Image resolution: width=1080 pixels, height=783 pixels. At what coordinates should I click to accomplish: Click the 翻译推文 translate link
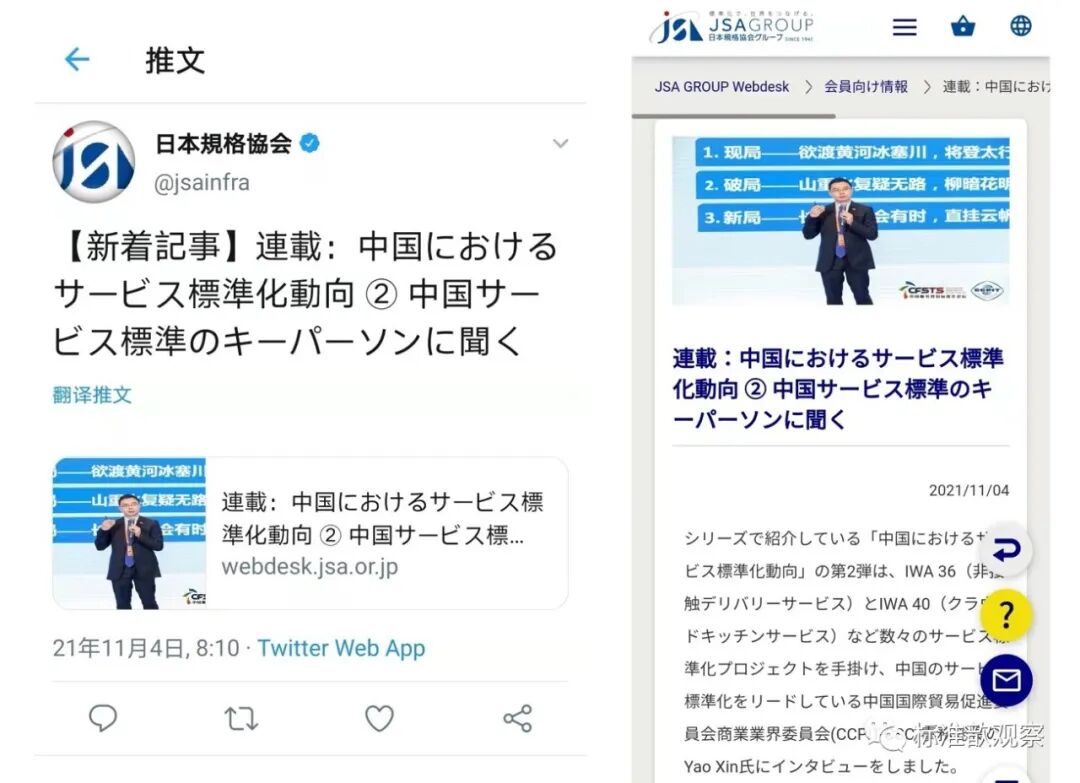tap(92, 395)
